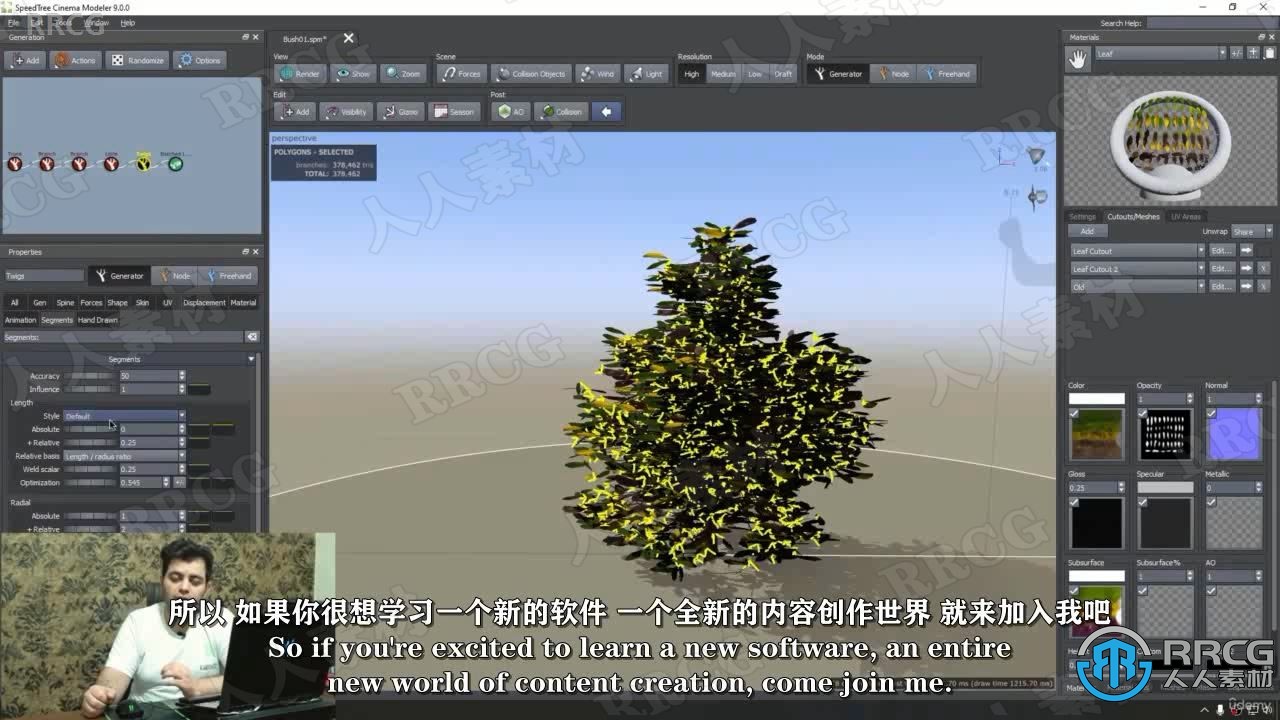Switch to Node mode in top toolbar
Image resolution: width=1280 pixels, height=720 pixels.
coord(894,74)
